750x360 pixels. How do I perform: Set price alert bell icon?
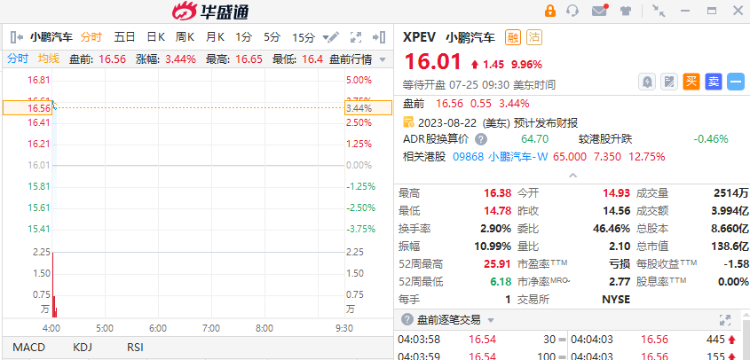[647, 82]
